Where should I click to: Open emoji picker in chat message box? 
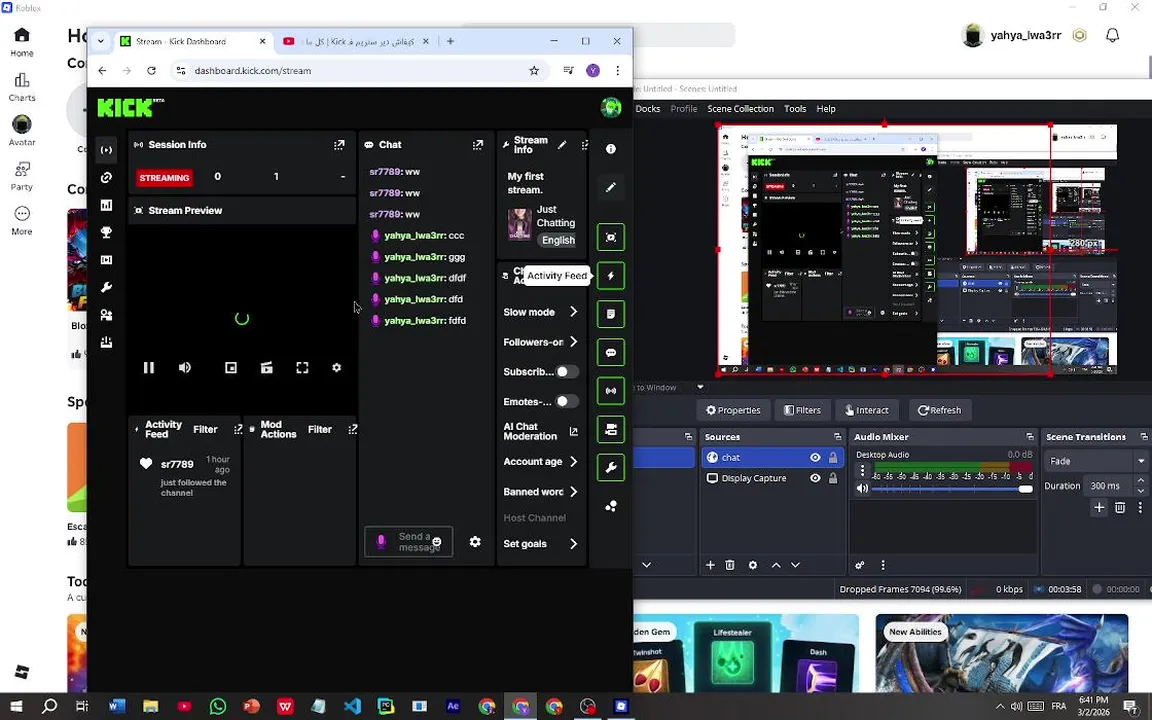pyautogui.click(x=437, y=542)
